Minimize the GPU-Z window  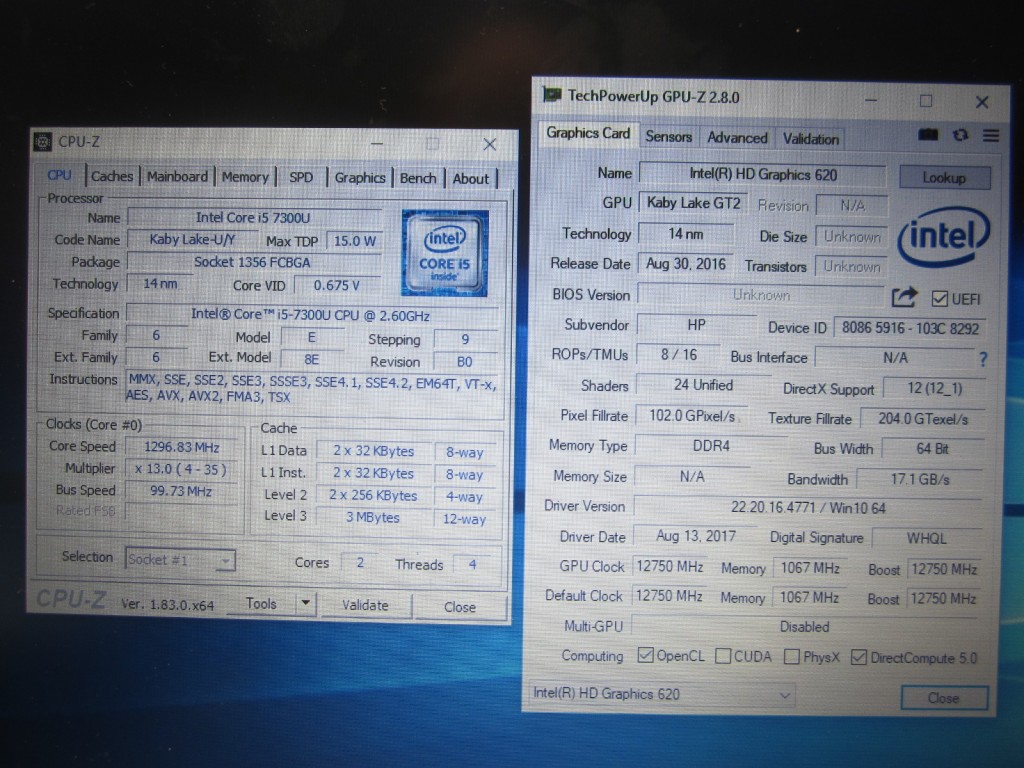click(x=871, y=100)
